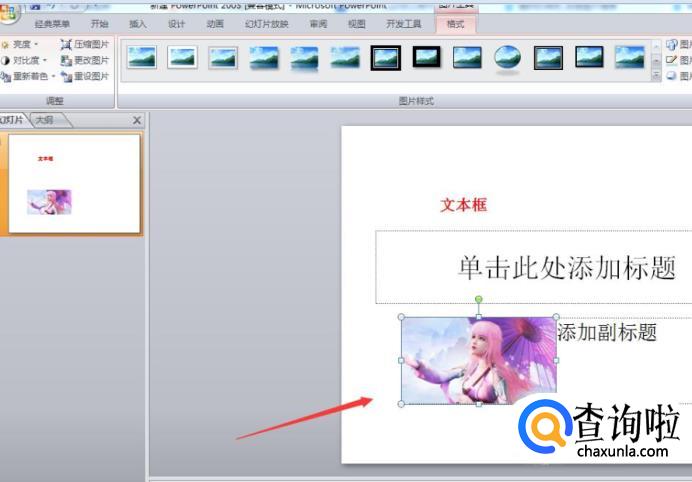Apply the oval picture style
This screenshot has width=692, height=482.
(x=508, y=58)
